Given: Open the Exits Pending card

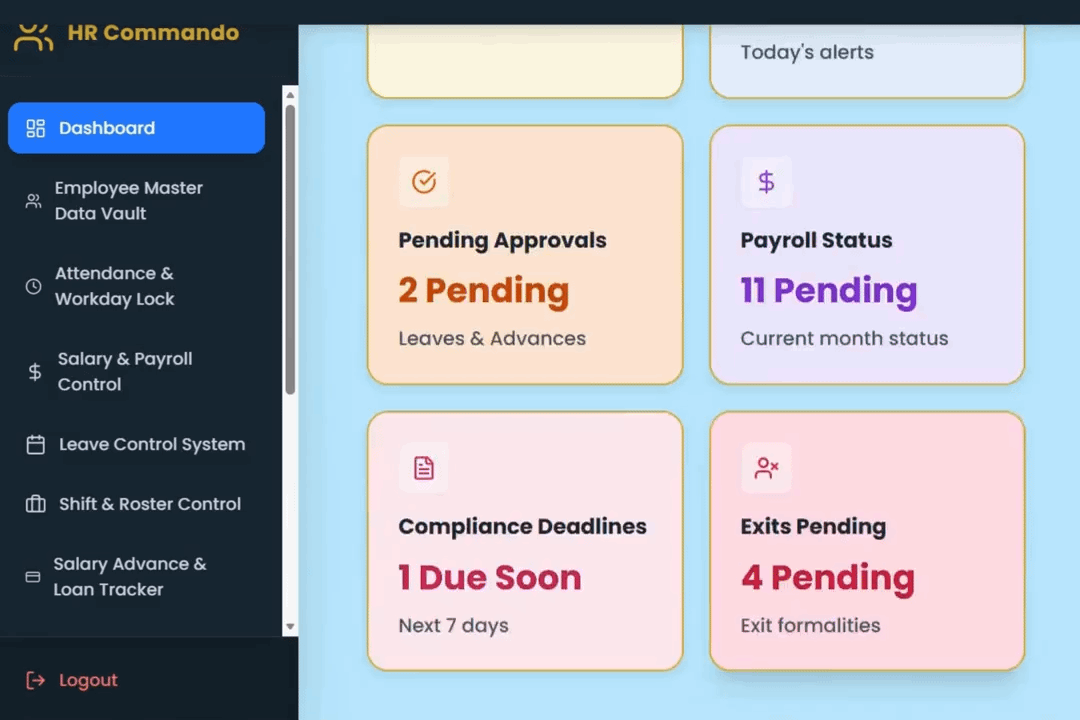Looking at the screenshot, I should [866, 541].
